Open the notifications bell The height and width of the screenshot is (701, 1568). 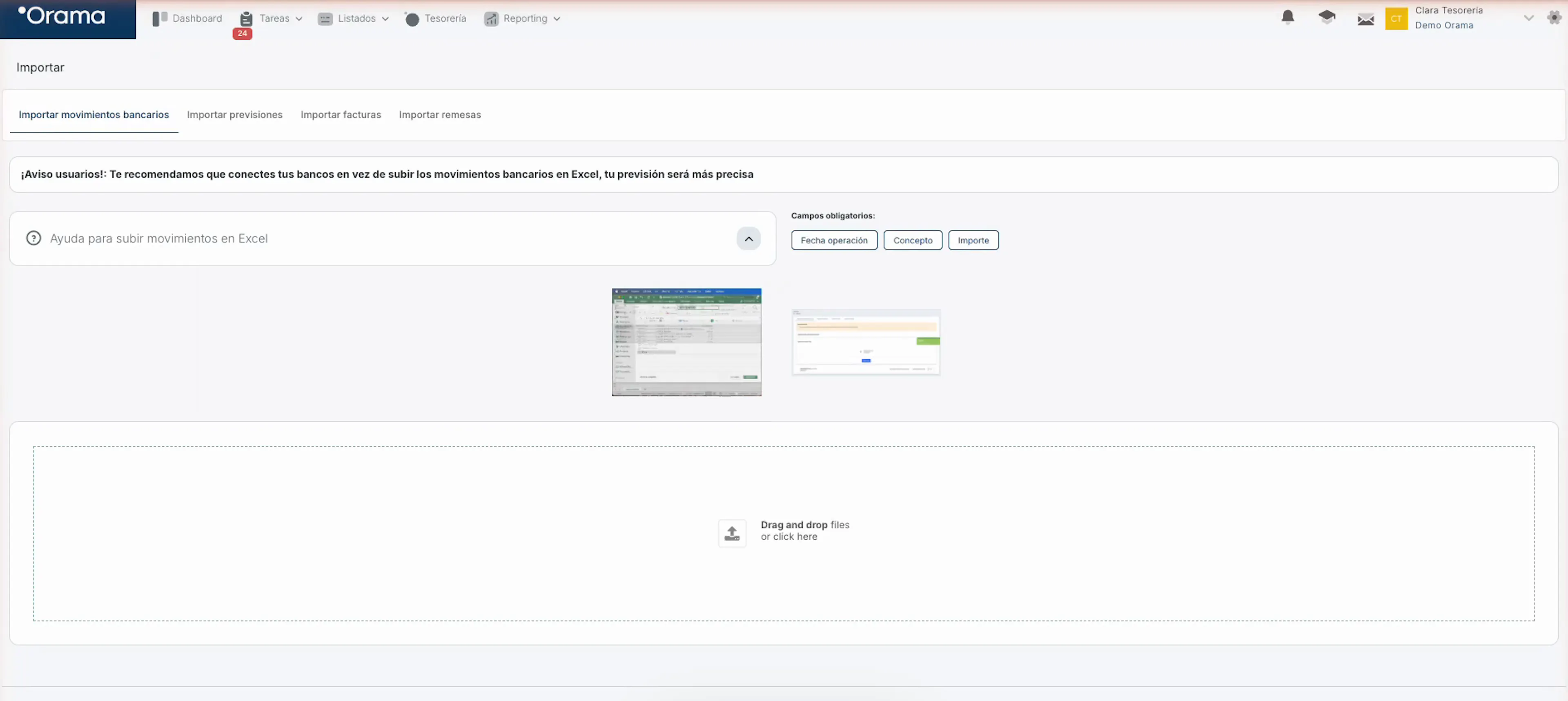click(x=1287, y=18)
